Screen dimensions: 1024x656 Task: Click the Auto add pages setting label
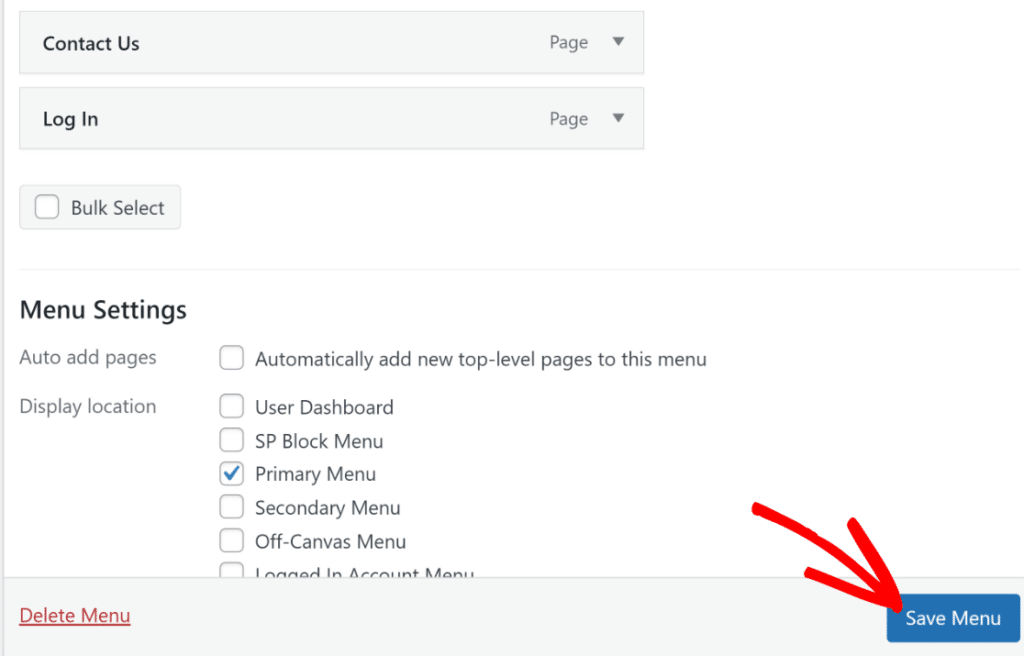pos(88,358)
